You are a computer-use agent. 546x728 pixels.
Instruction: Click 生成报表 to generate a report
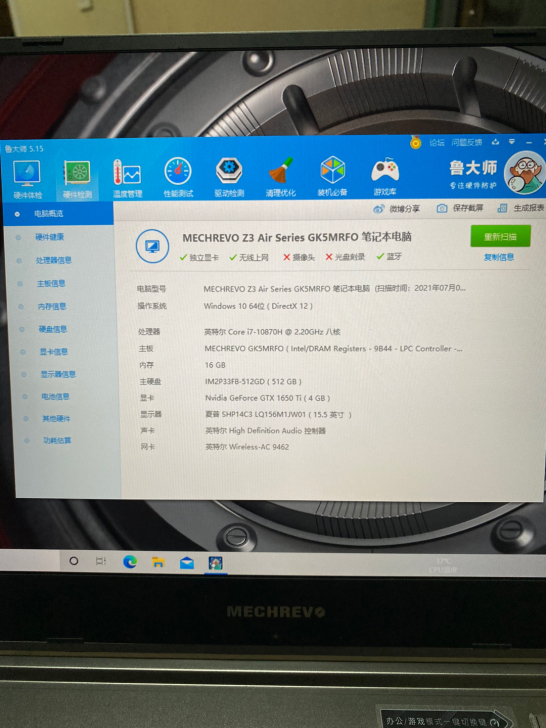point(520,208)
